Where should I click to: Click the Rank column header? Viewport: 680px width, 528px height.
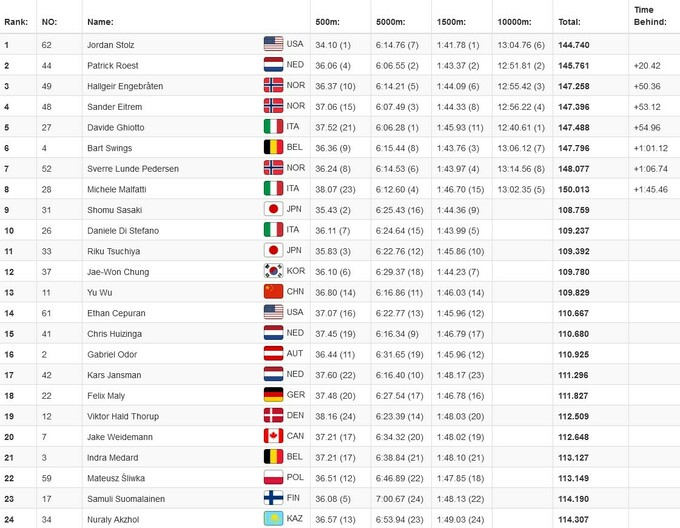pos(15,21)
